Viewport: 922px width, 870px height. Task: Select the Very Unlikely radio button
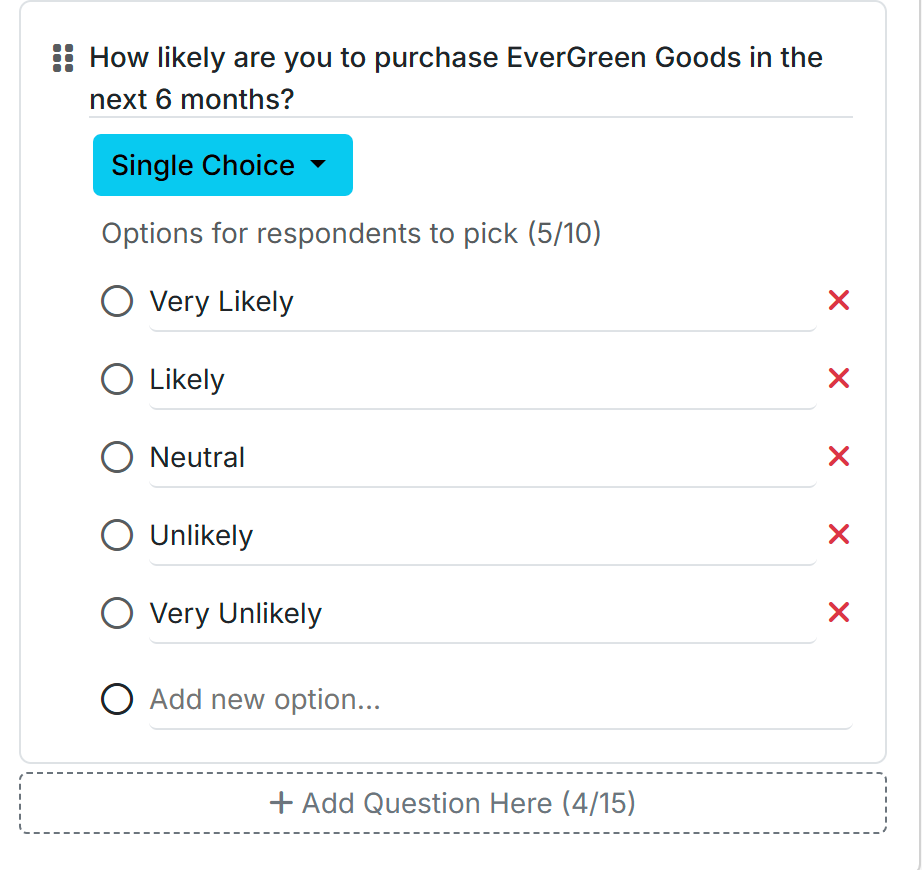tap(117, 613)
